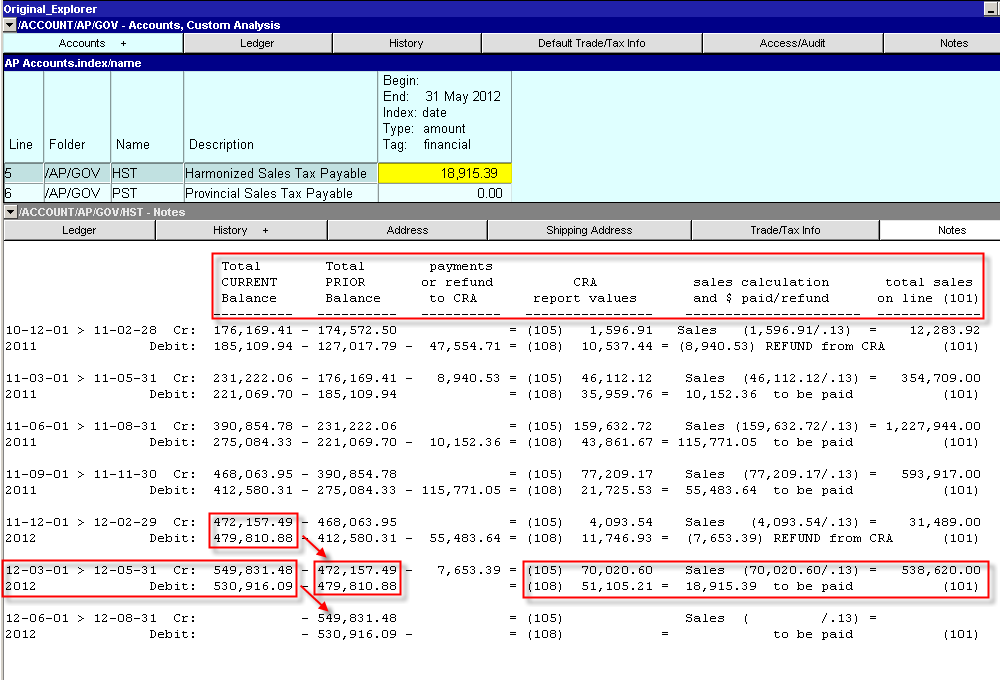
Task: Open the upper History tab
Action: 406,43
